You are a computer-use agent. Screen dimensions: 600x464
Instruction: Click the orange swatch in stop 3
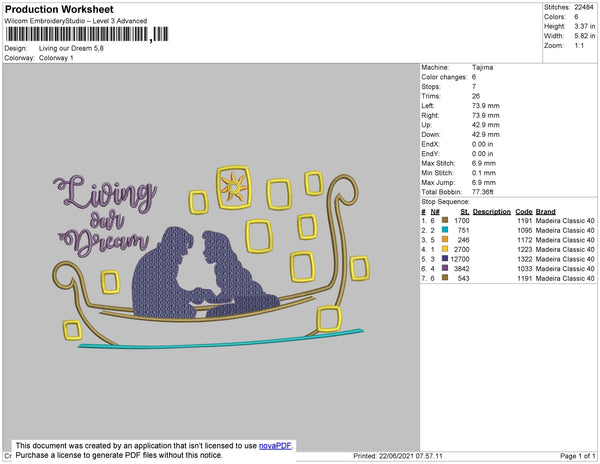click(x=445, y=239)
